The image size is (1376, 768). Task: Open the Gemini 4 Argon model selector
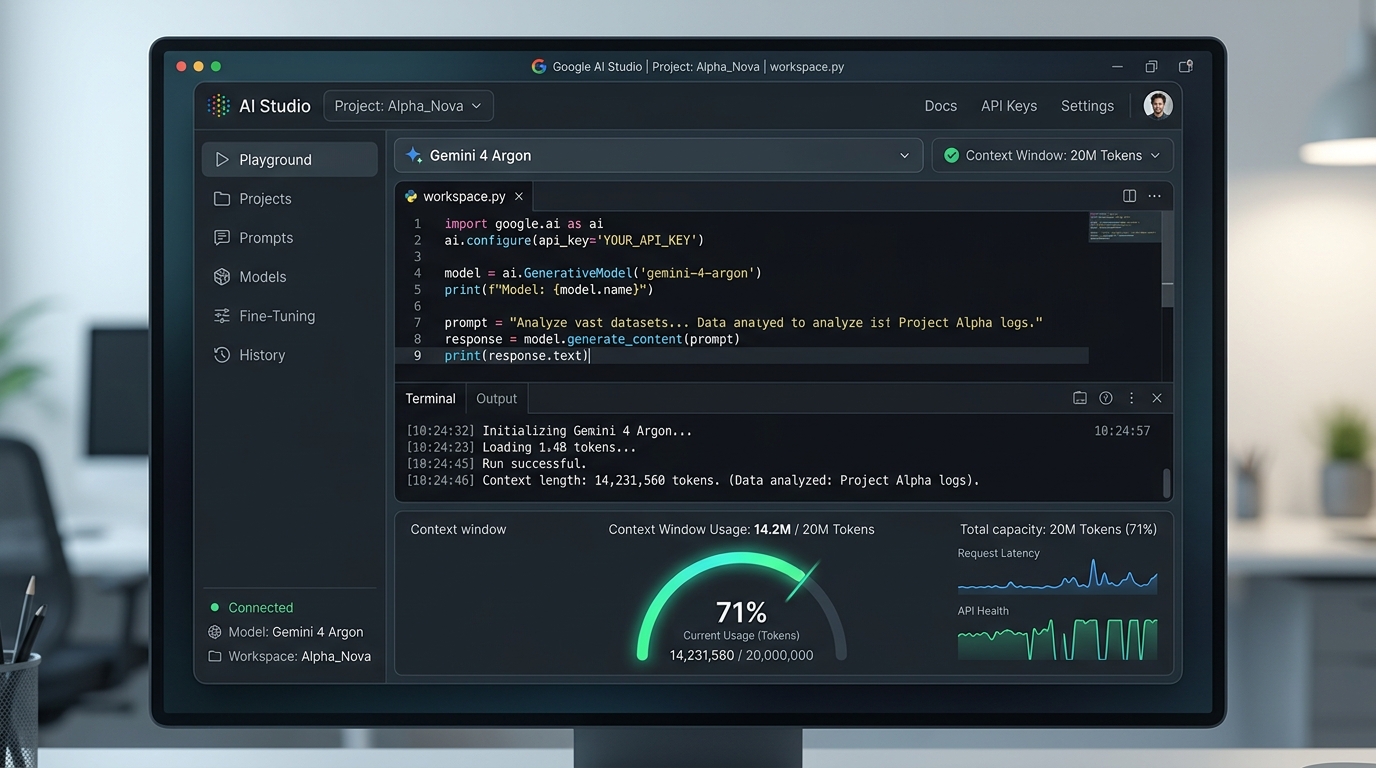[x=658, y=155]
